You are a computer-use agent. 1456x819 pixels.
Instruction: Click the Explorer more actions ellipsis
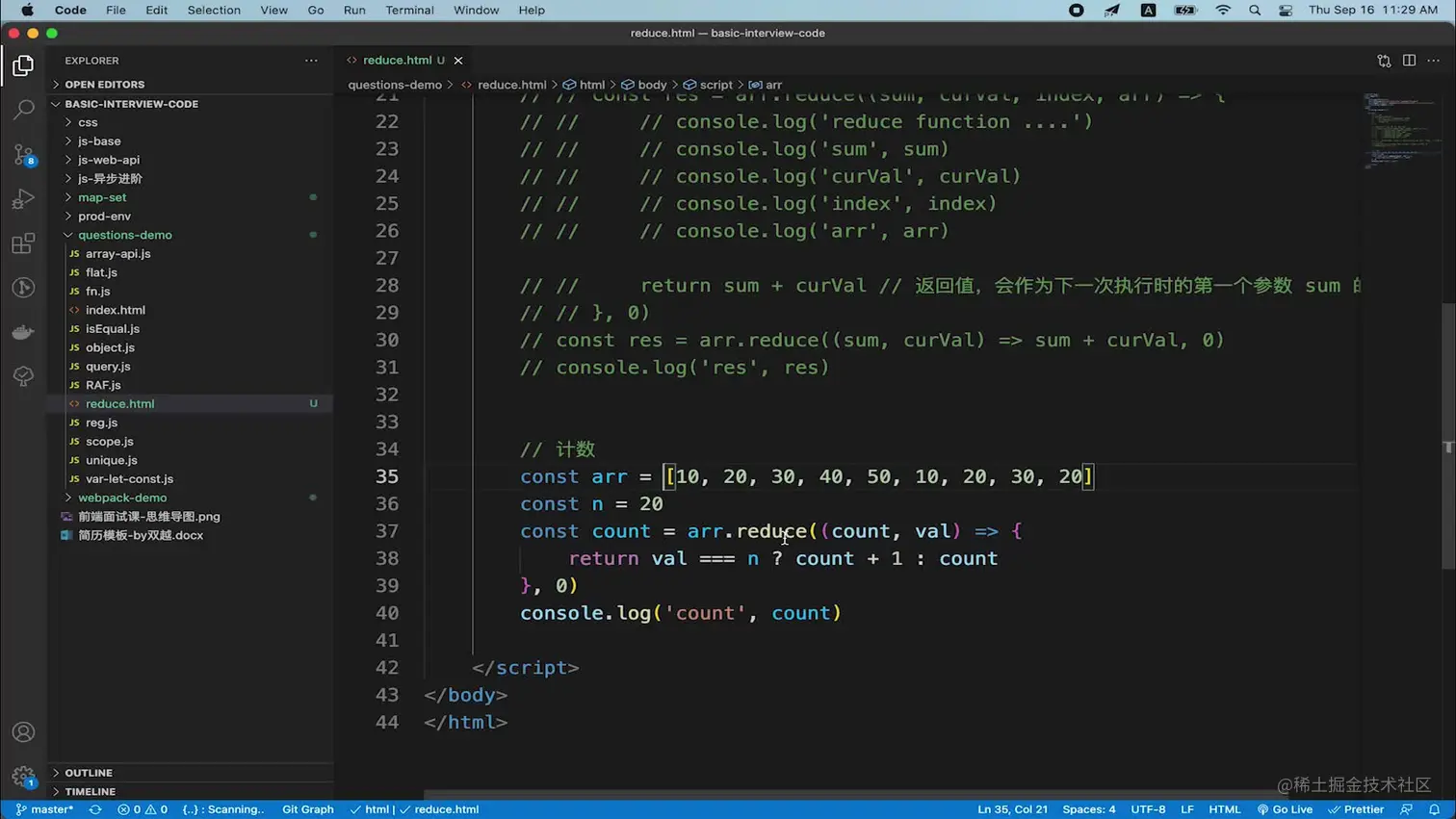pyautogui.click(x=311, y=61)
